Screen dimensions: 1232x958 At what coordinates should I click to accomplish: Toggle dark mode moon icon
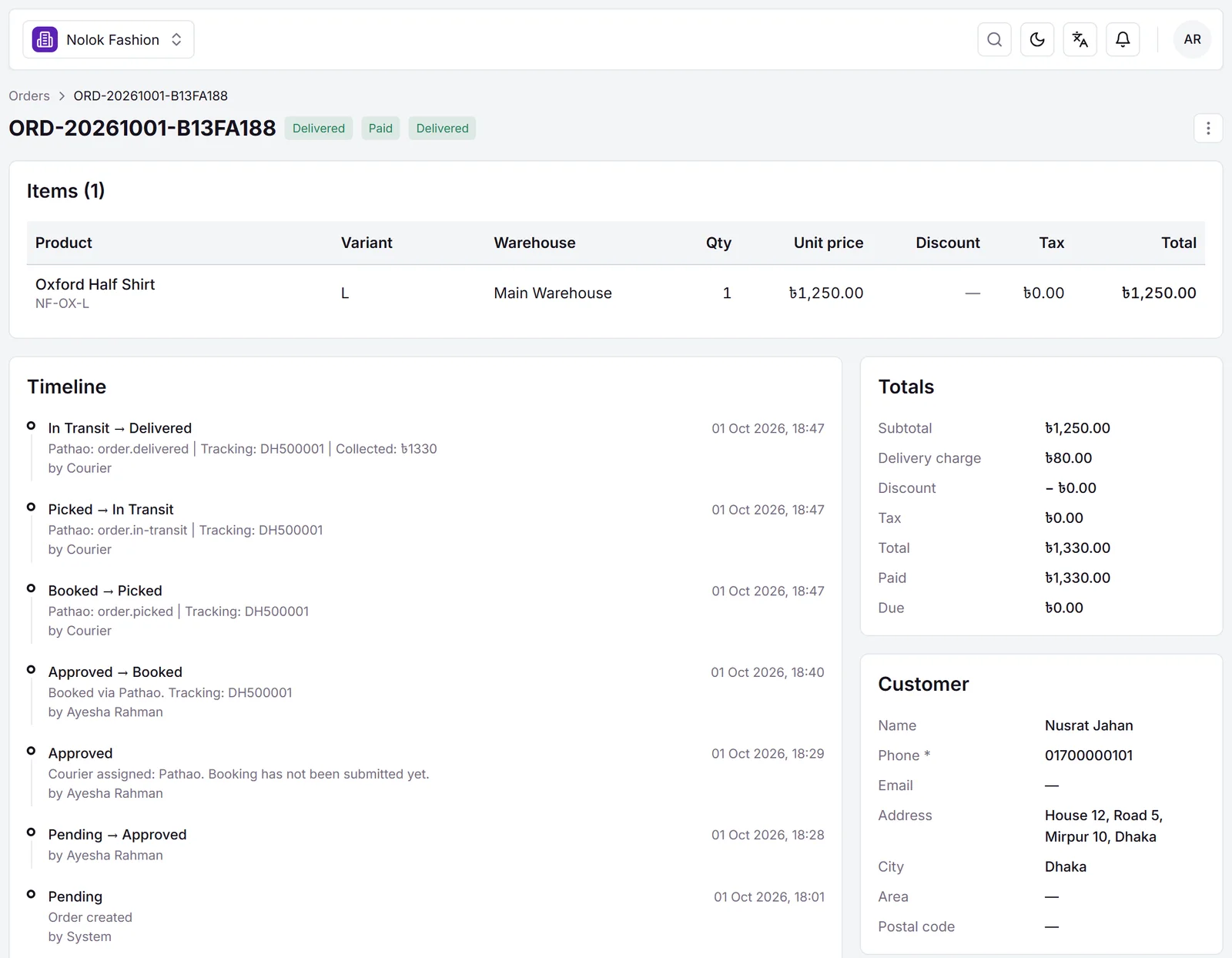tap(1037, 39)
